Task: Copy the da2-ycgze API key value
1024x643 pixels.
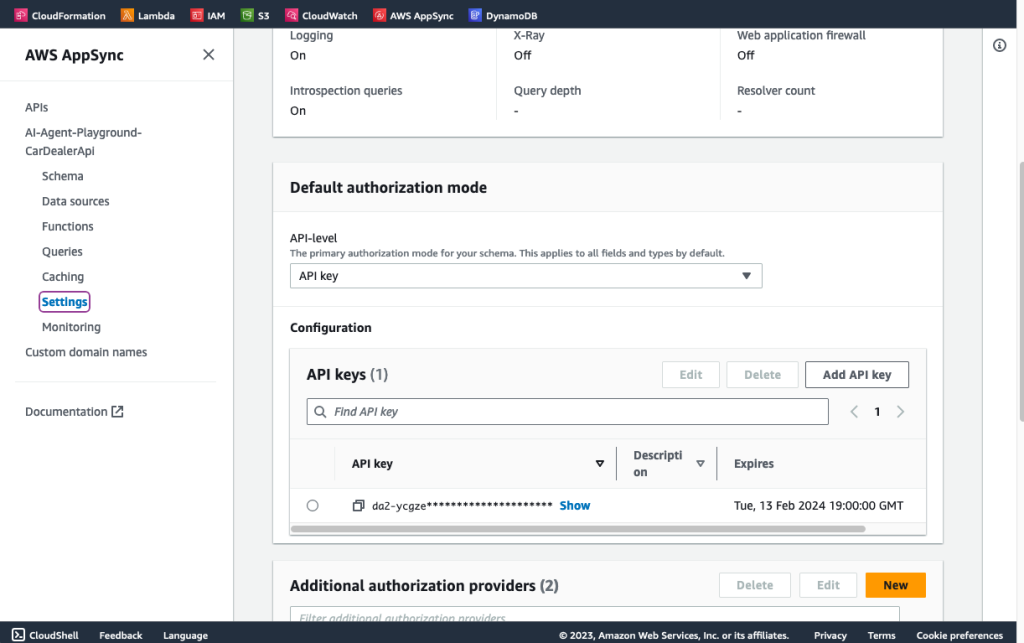Action: pyautogui.click(x=359, y=505)
